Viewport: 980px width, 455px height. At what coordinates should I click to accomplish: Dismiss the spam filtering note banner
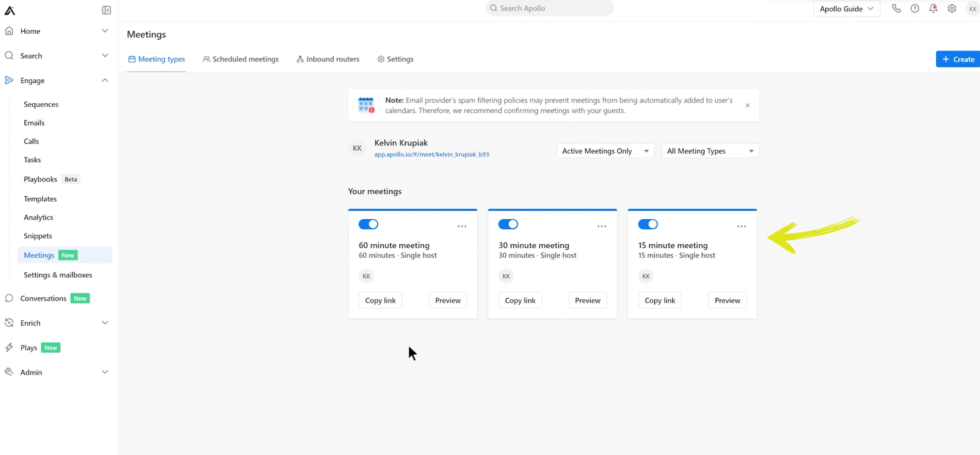[x=747, y=105]
